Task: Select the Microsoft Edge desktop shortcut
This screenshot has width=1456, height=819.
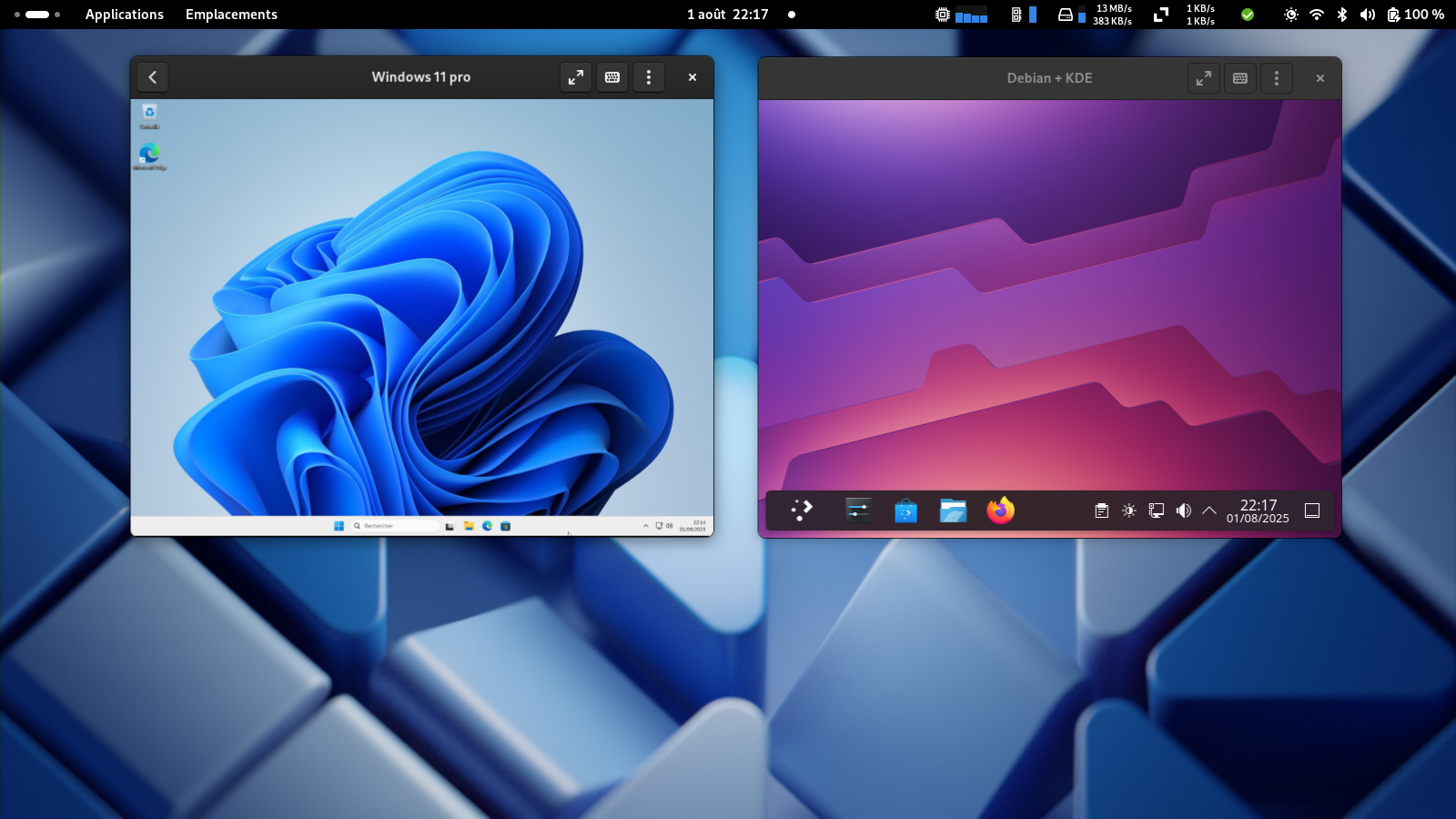Action: (x=149, y=157)
